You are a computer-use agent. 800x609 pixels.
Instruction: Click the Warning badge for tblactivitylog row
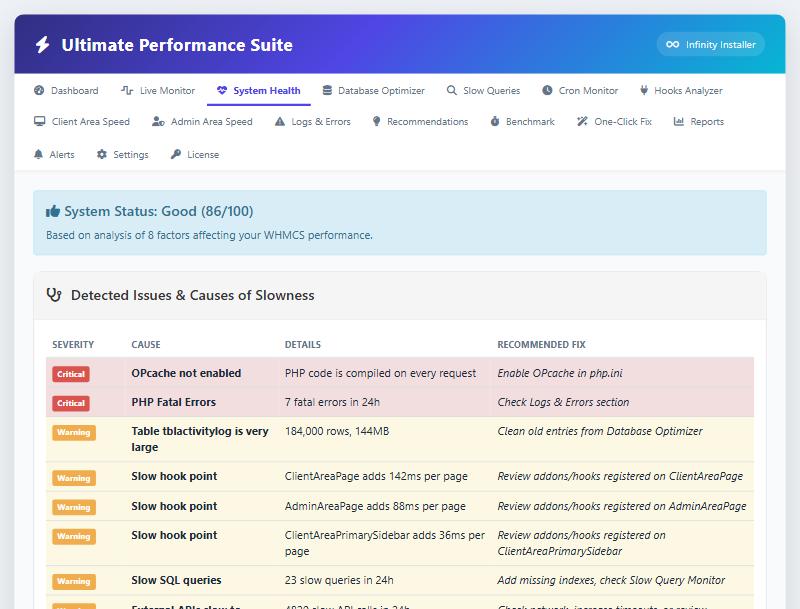74,432
